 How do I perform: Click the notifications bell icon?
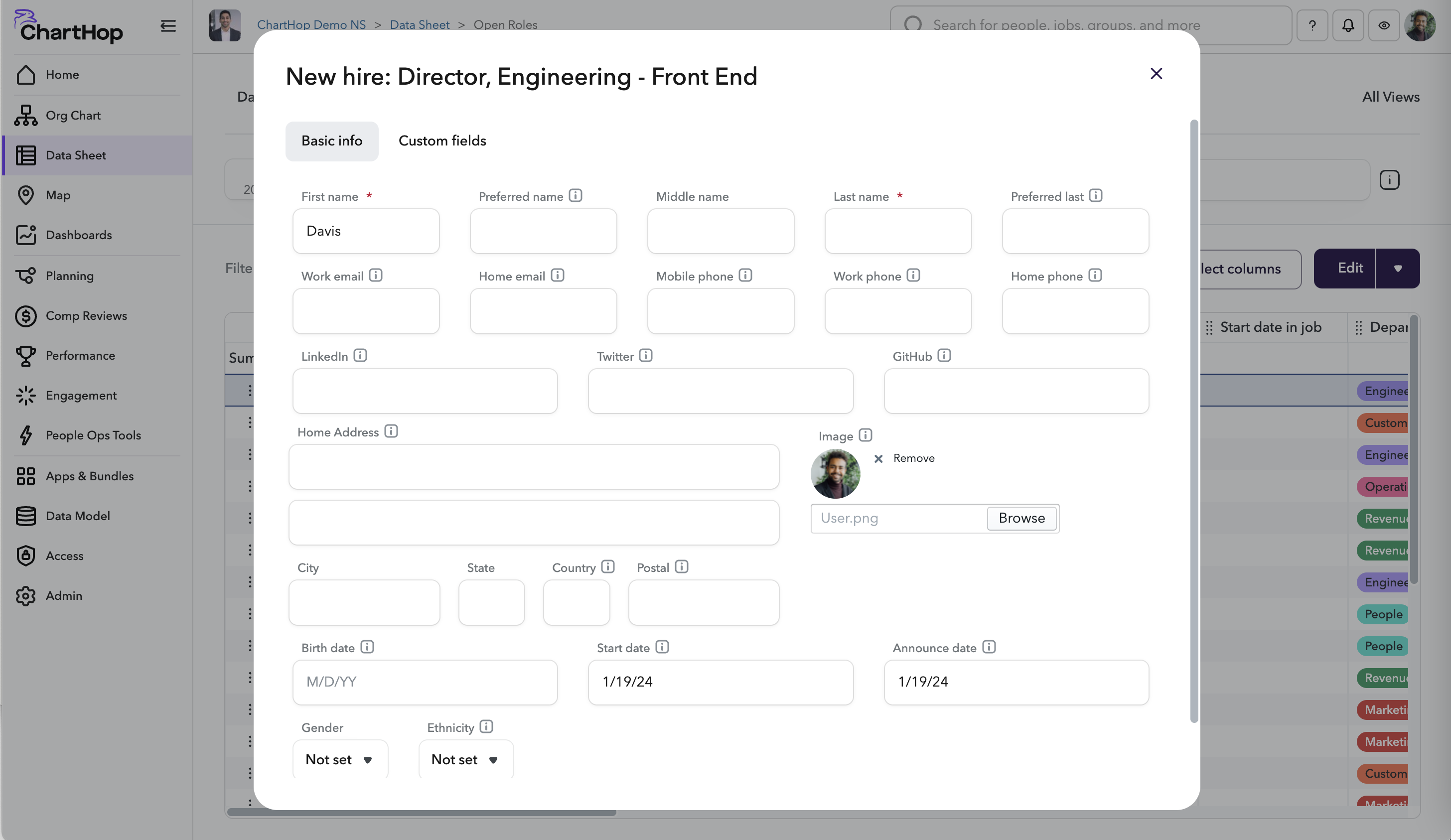(1348, 25)
